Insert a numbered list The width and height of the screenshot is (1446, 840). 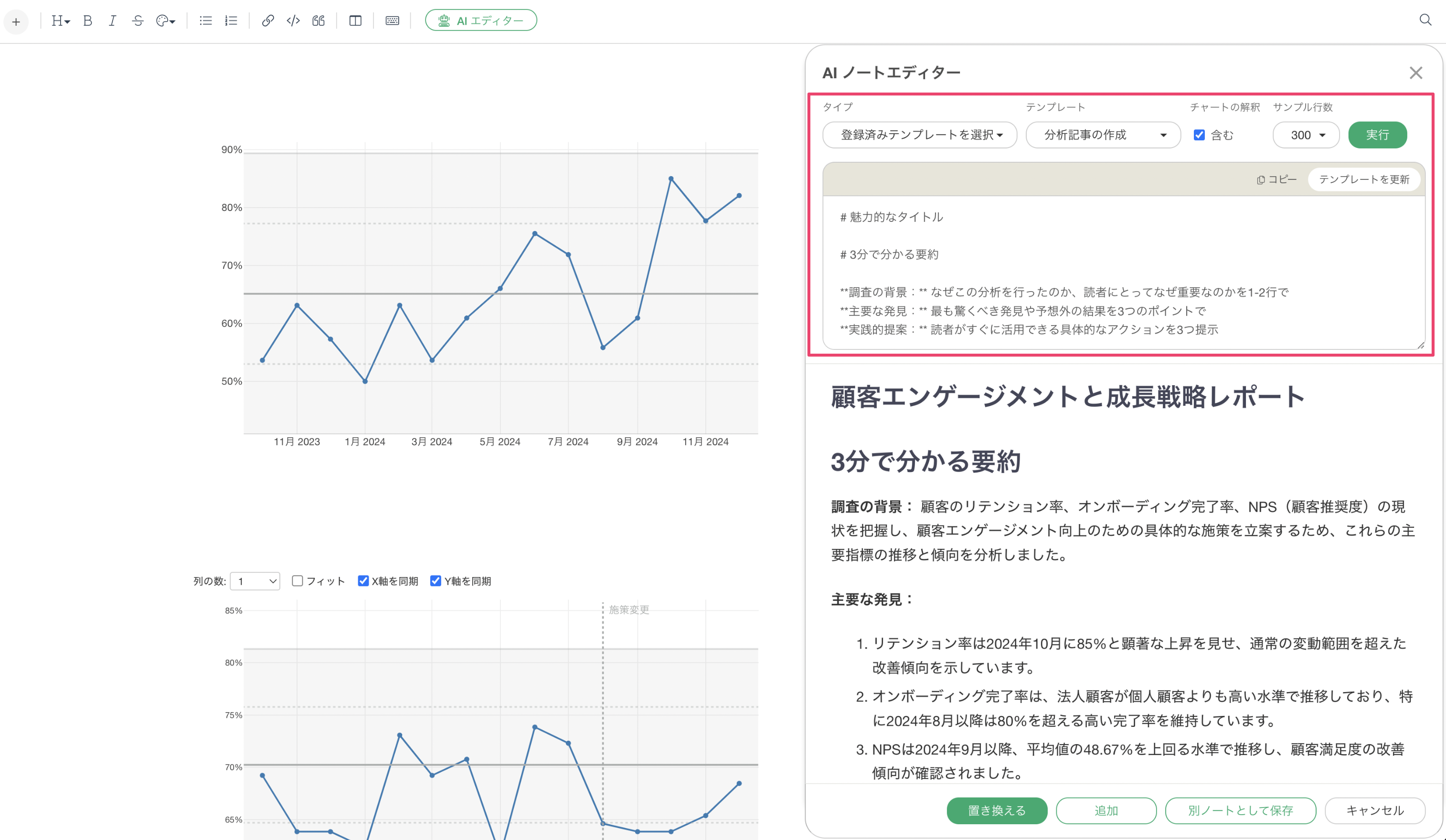click(231, 21)
